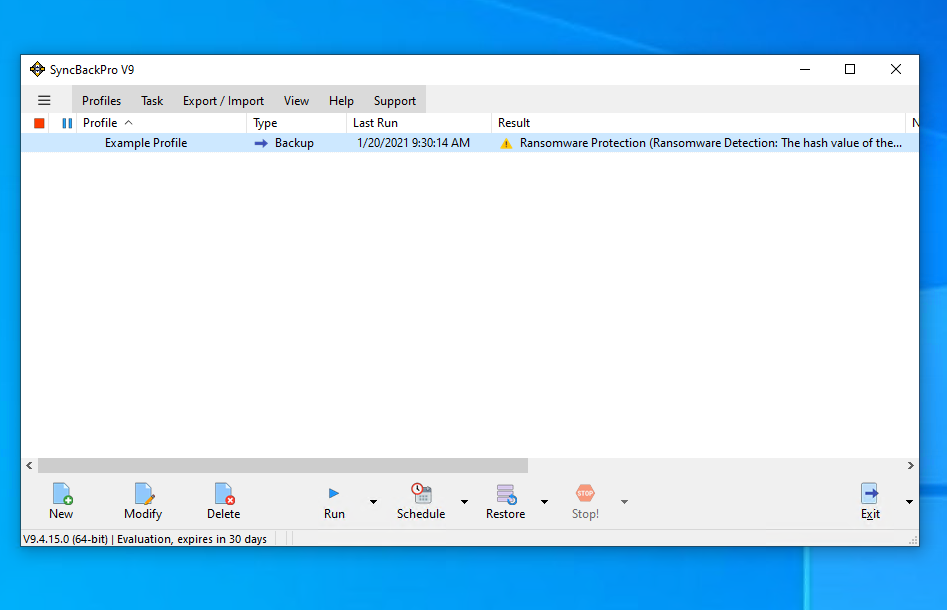Click the red stop column header icon
The image size is (947, 610).
coord(39,123)
